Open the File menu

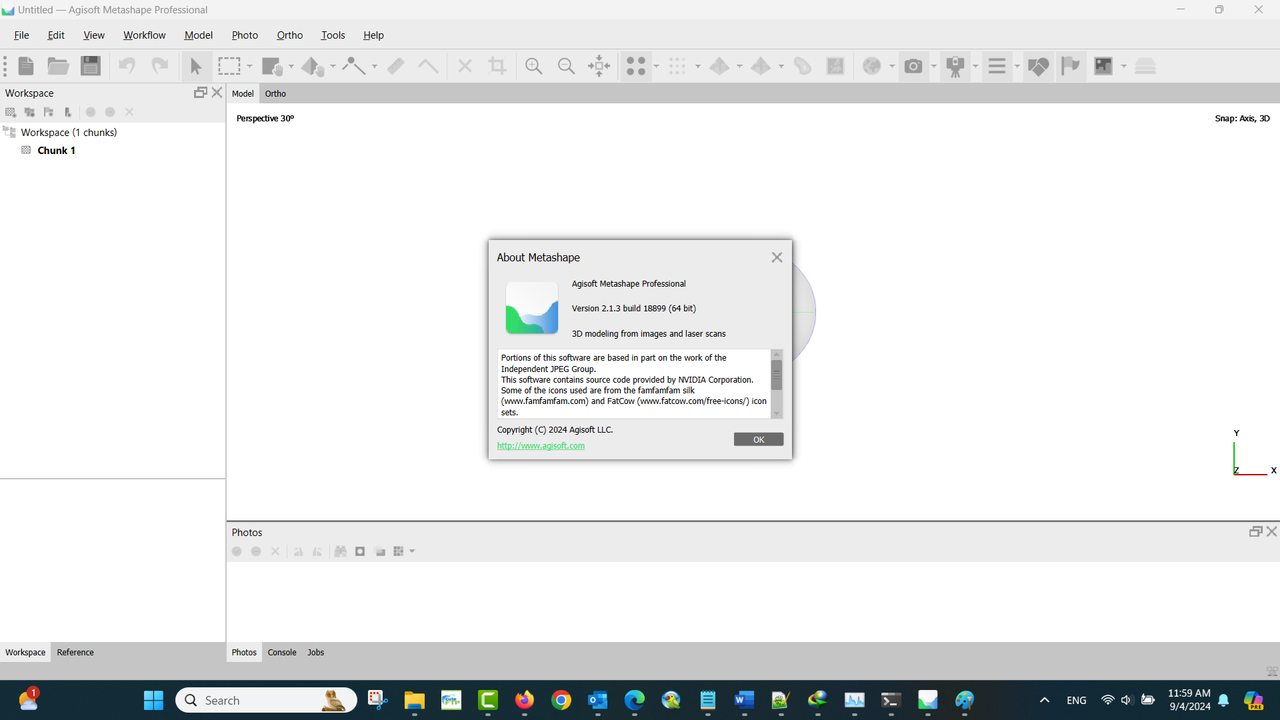click(x=21, y=35)
